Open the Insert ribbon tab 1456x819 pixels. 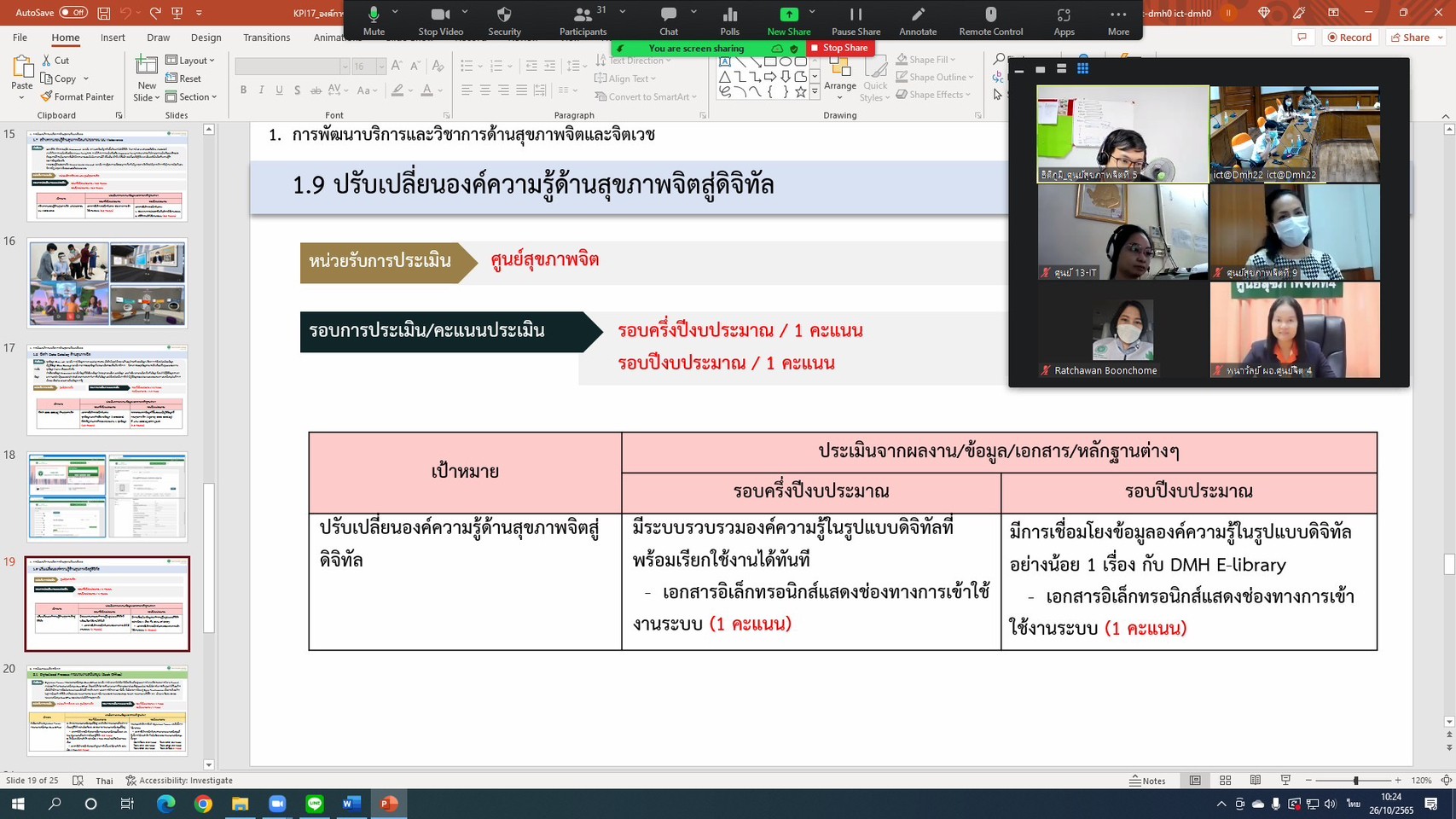point(113,38)
